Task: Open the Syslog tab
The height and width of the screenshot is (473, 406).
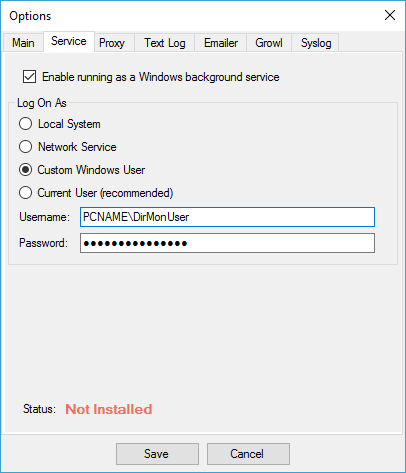Action: coord(316,43)
